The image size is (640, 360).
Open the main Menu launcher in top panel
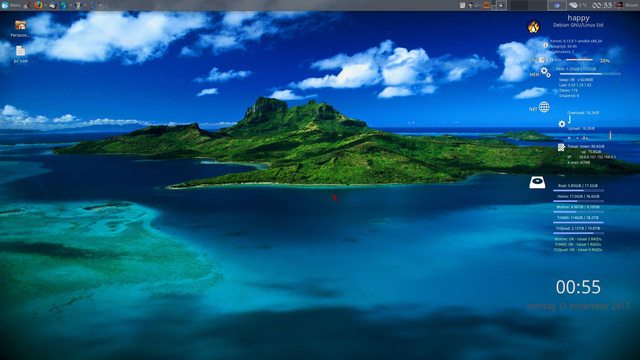(11, 5)
